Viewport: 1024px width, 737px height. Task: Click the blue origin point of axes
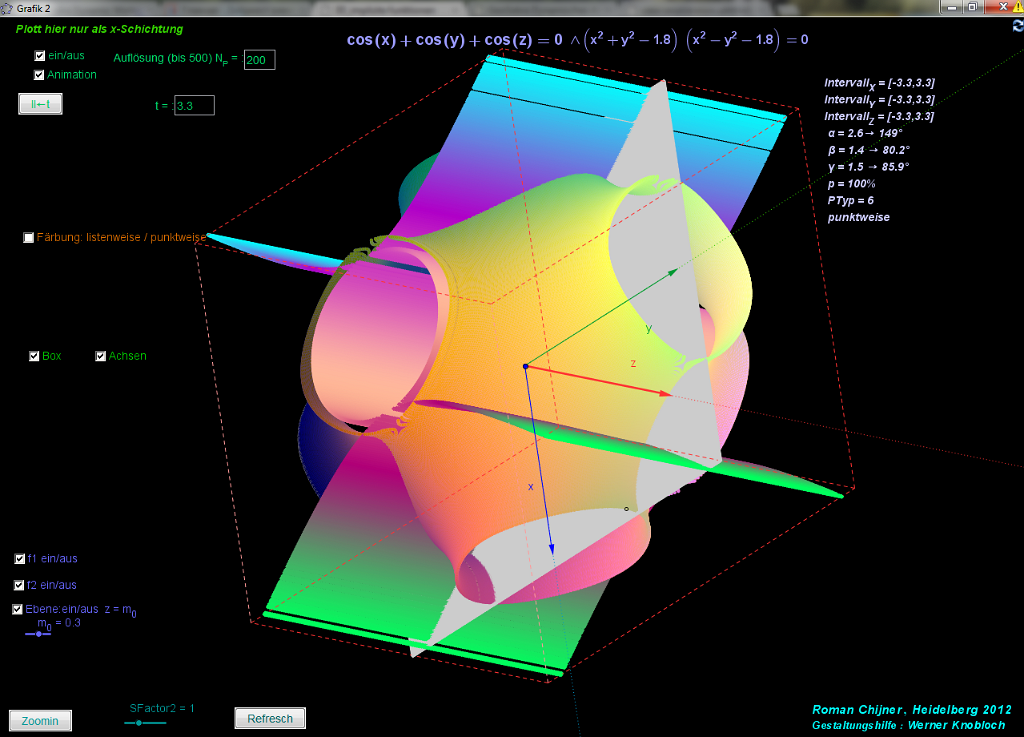pyautogui.click(x=525, y=367)
